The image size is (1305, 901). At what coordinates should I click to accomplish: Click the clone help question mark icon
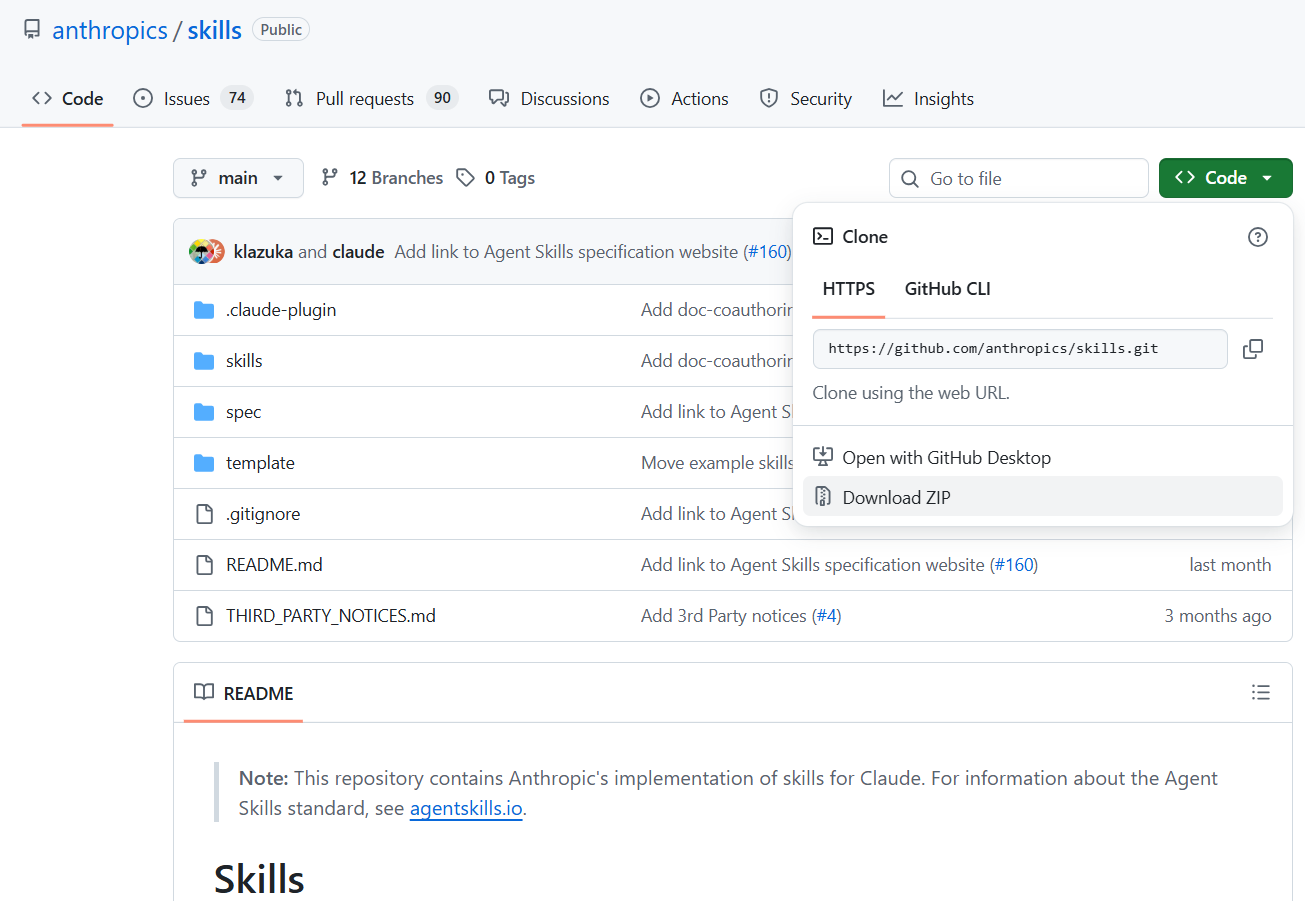(x=1258, y=237)
